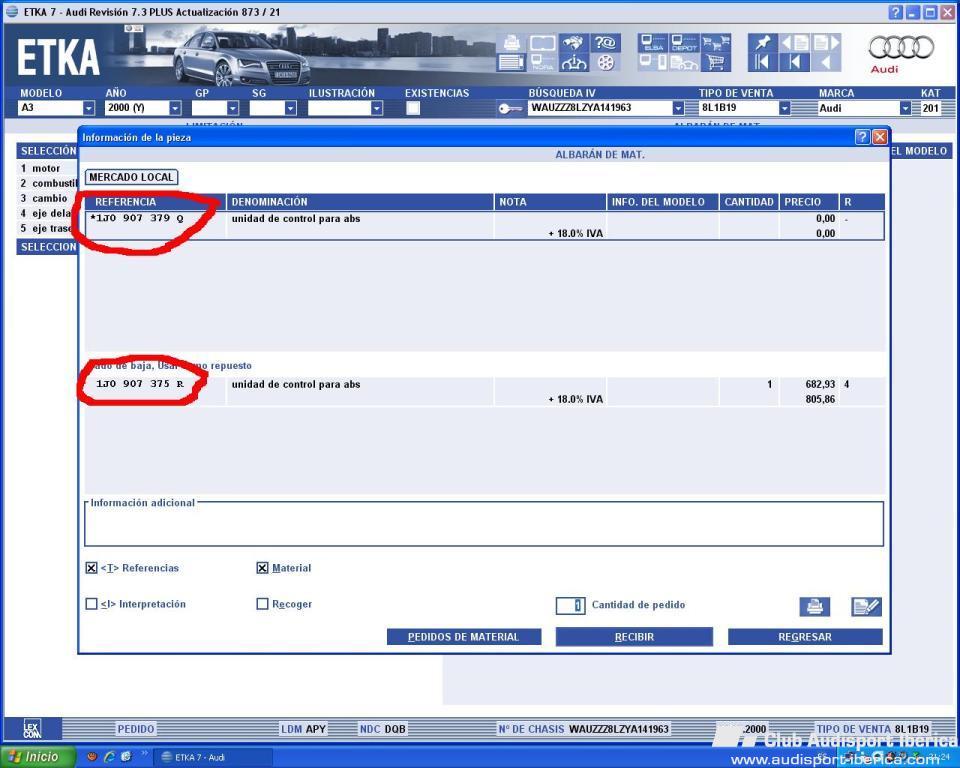This screenshot has width=960, height=768.
Task: Click the price 682,93
Action: click(x=820, y=385)
